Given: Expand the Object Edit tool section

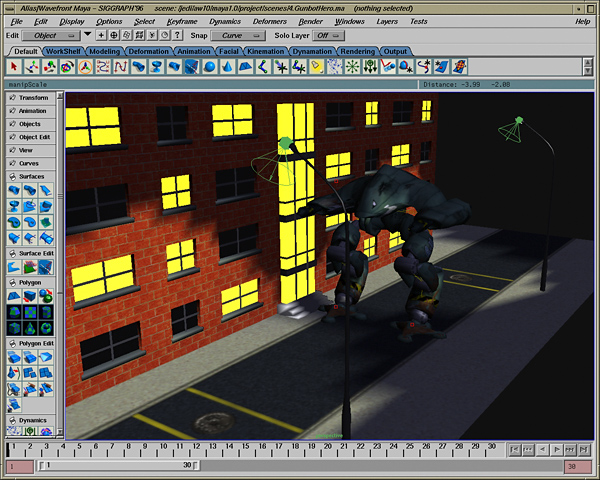Looking at the screenshot, I should click(x=31, y=137).
